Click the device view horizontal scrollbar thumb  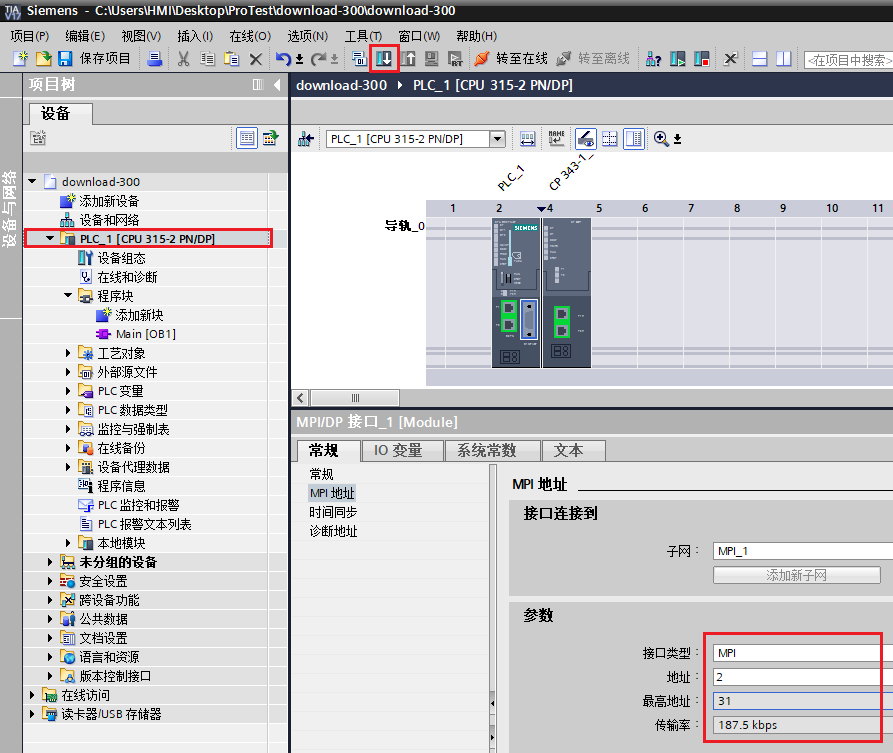click(x=355, y=398)
